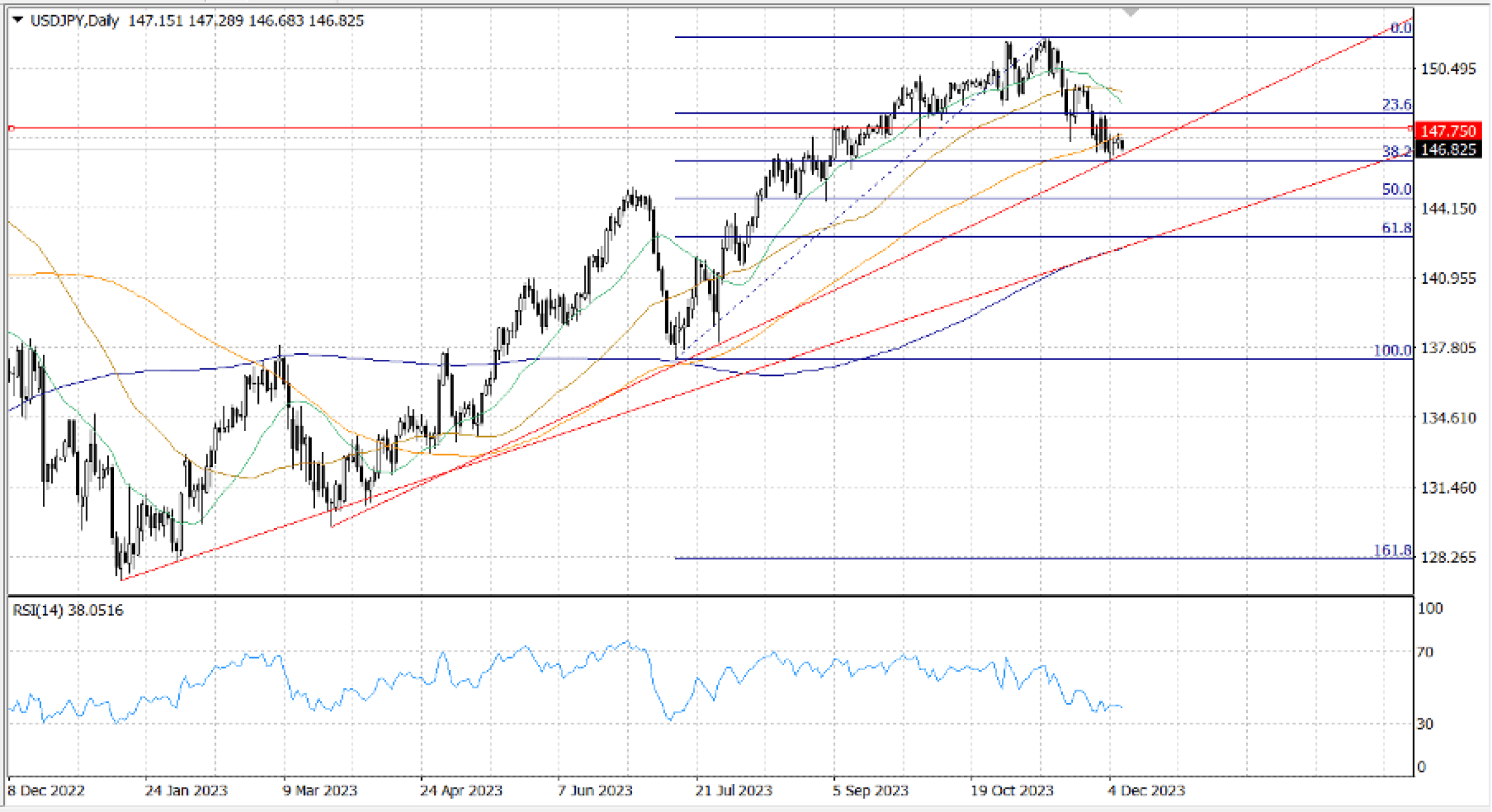This screenshot has height=812, width=1492.
Task: Click the 128.265 price scale value
Action: click(1448, 557)
